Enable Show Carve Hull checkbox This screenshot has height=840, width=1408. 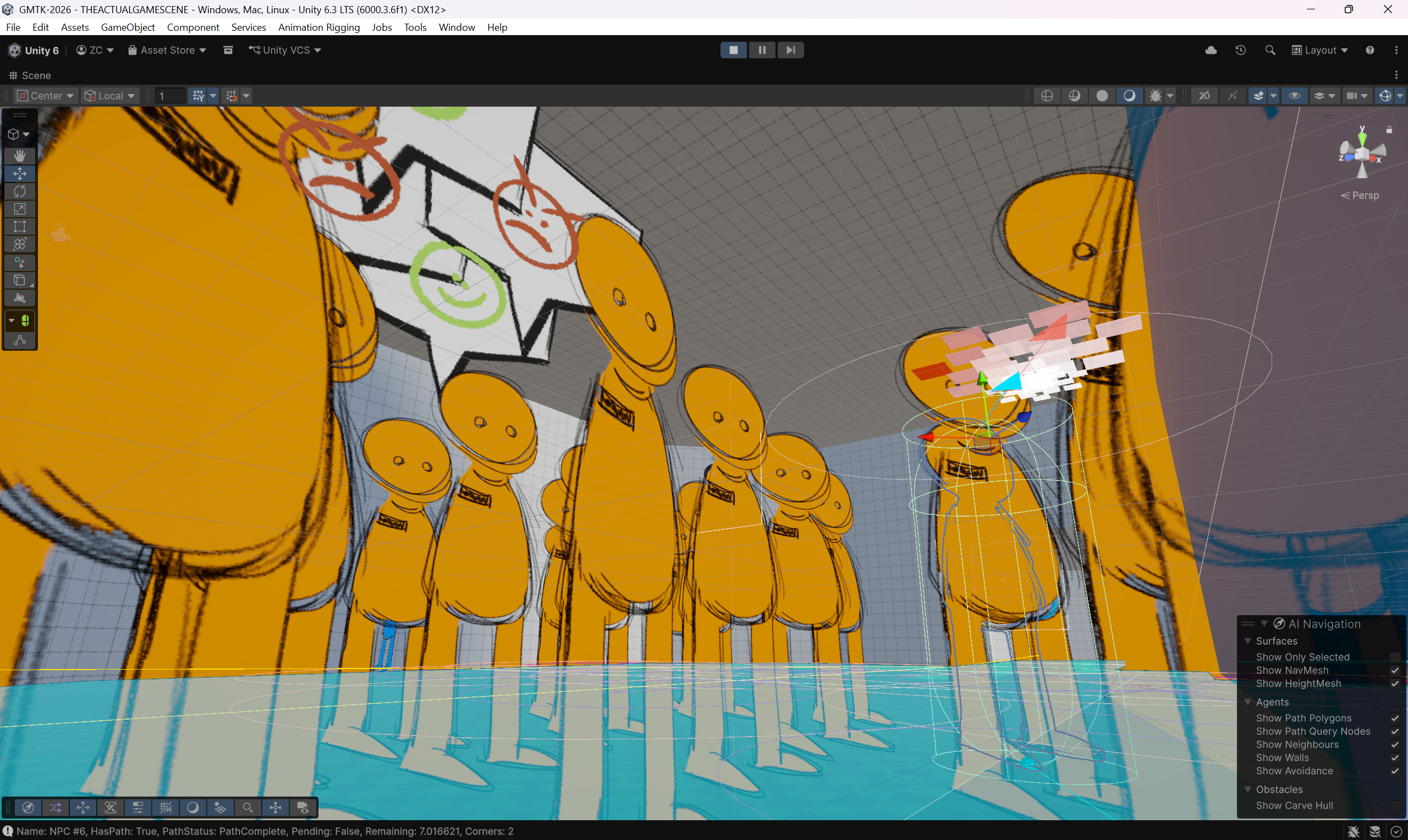1395,805
